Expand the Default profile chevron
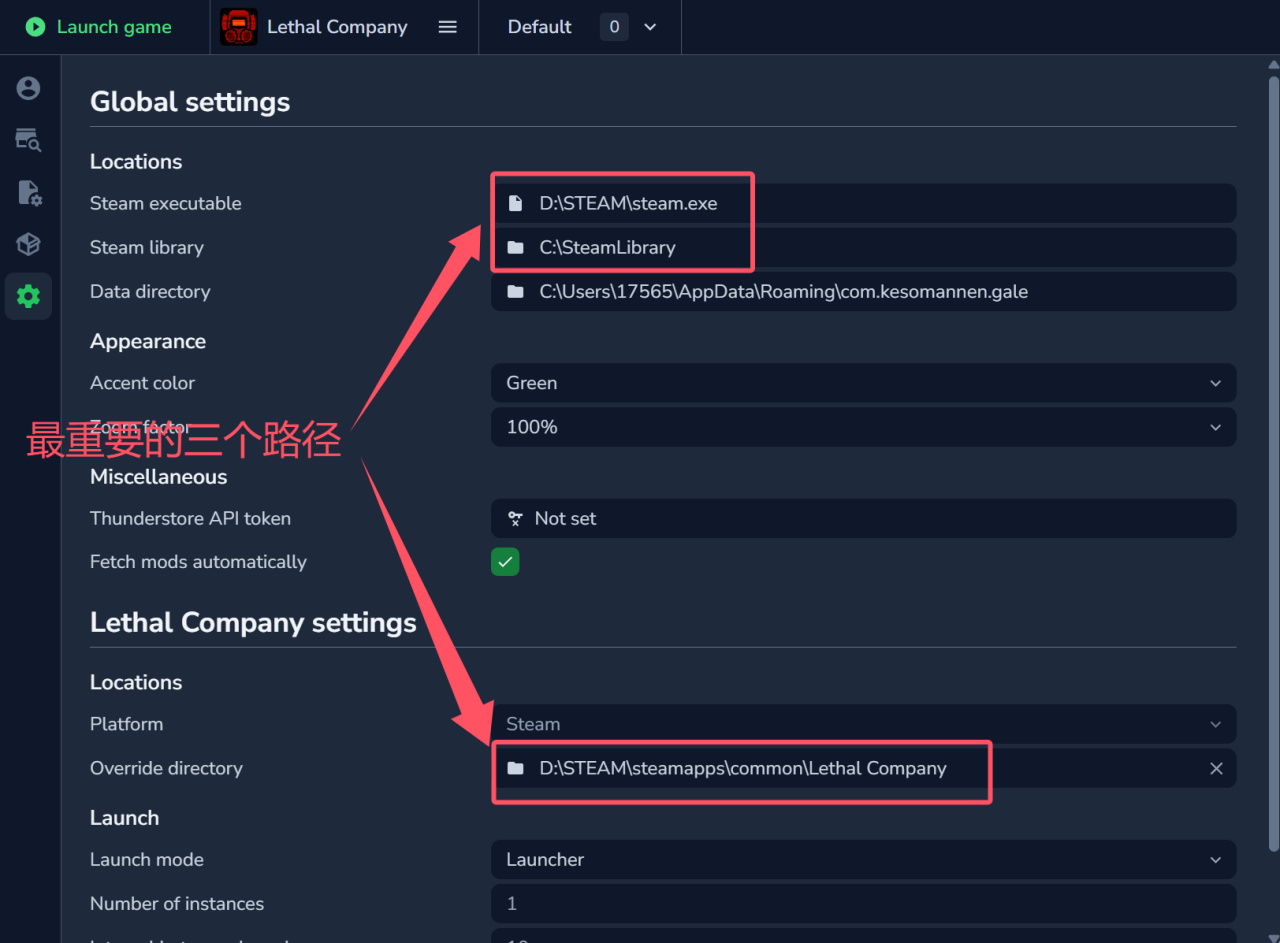The image size is (1280, 943). (650, 27)
